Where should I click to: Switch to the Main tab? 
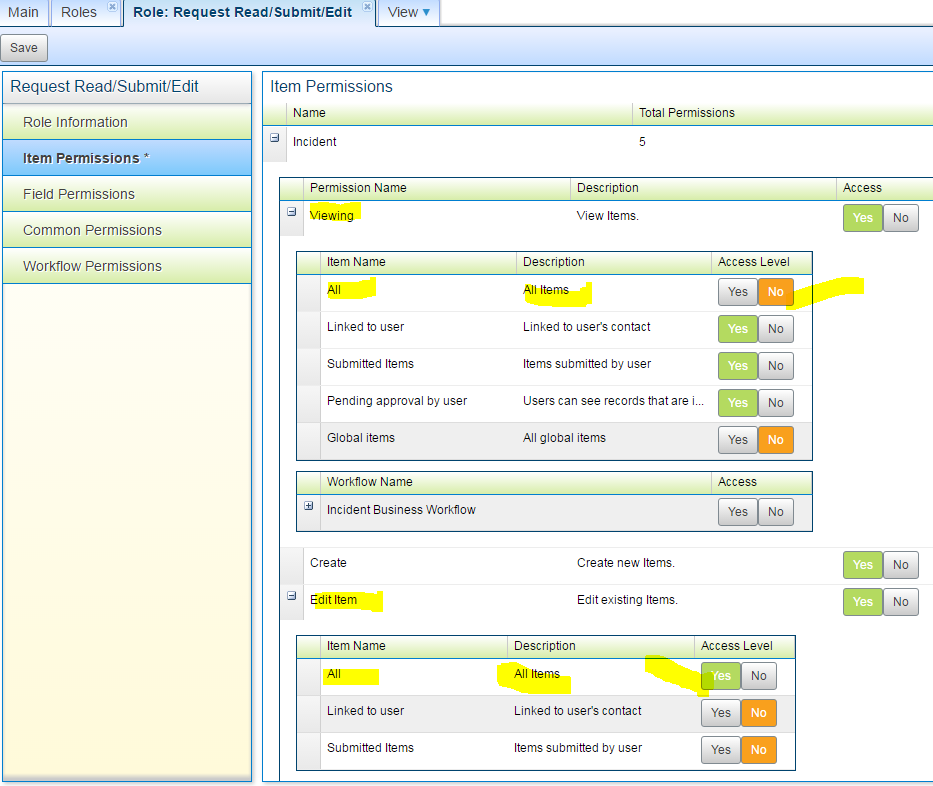click(x=23, y=12)
